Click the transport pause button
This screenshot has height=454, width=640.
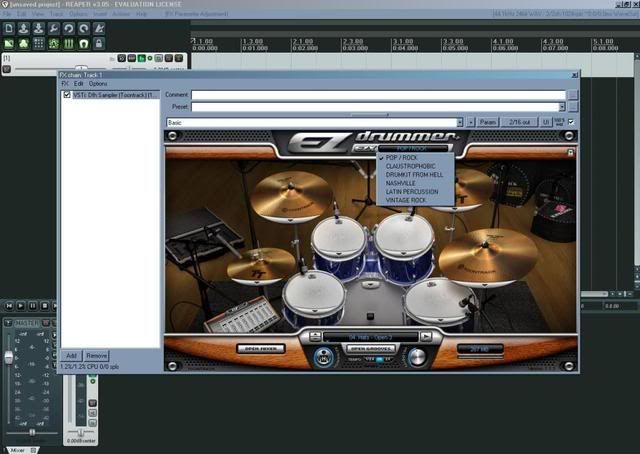33,305
